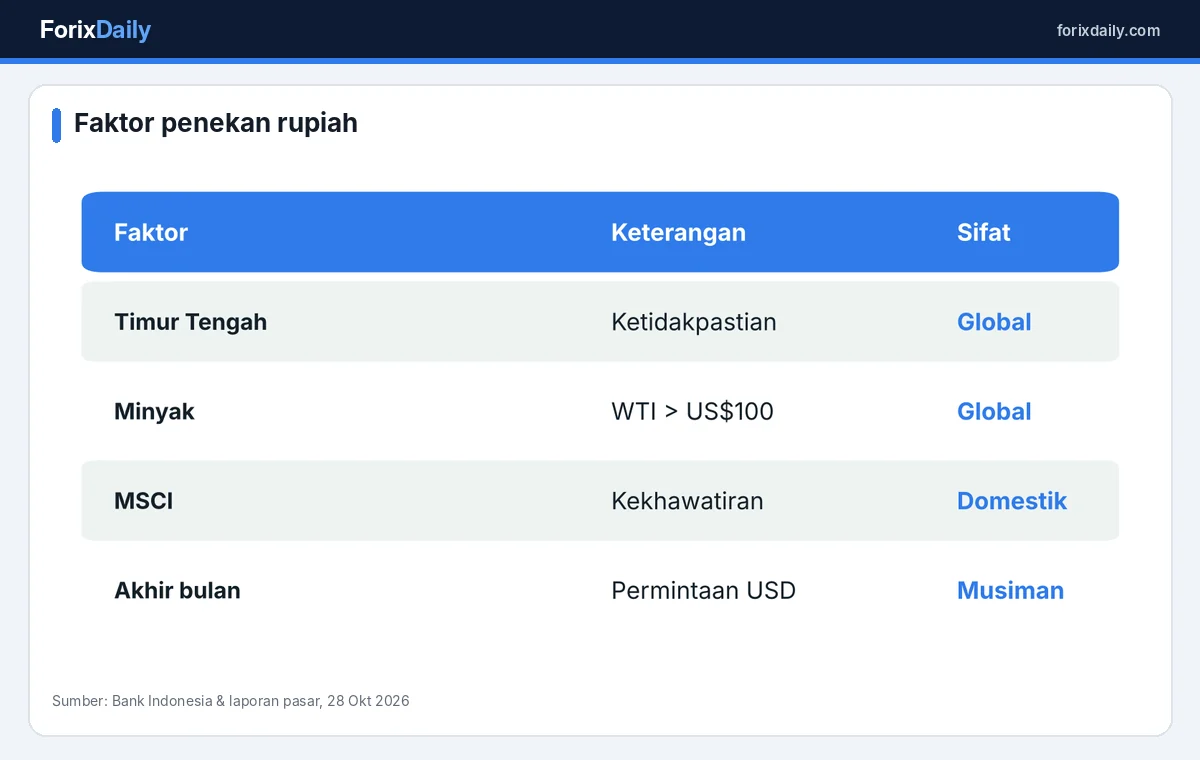Click the 'Keterangan' column header
1200x760 pixels.
678,232
